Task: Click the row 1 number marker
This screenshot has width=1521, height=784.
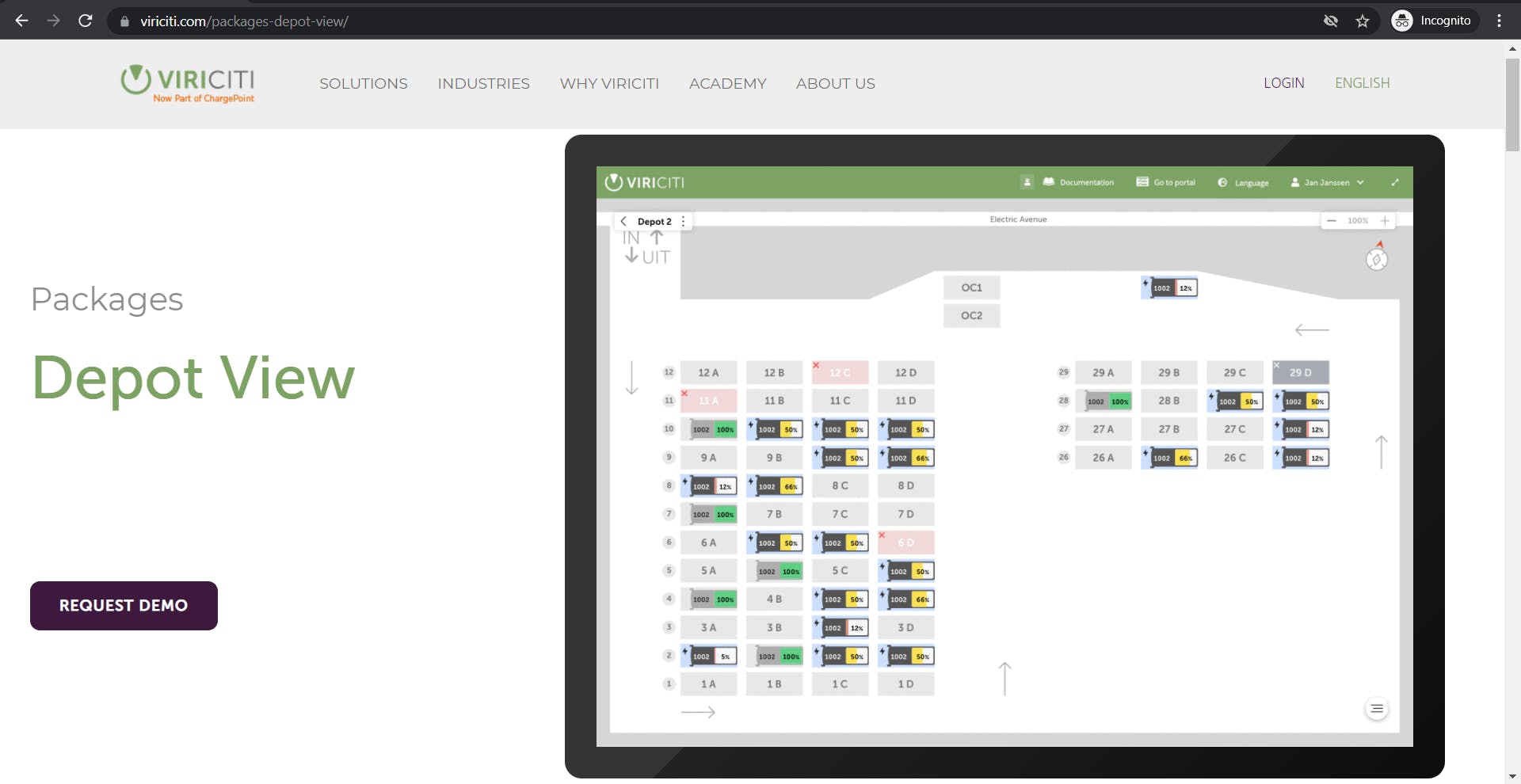Action: pyautogui.click(x=669, y=683)
